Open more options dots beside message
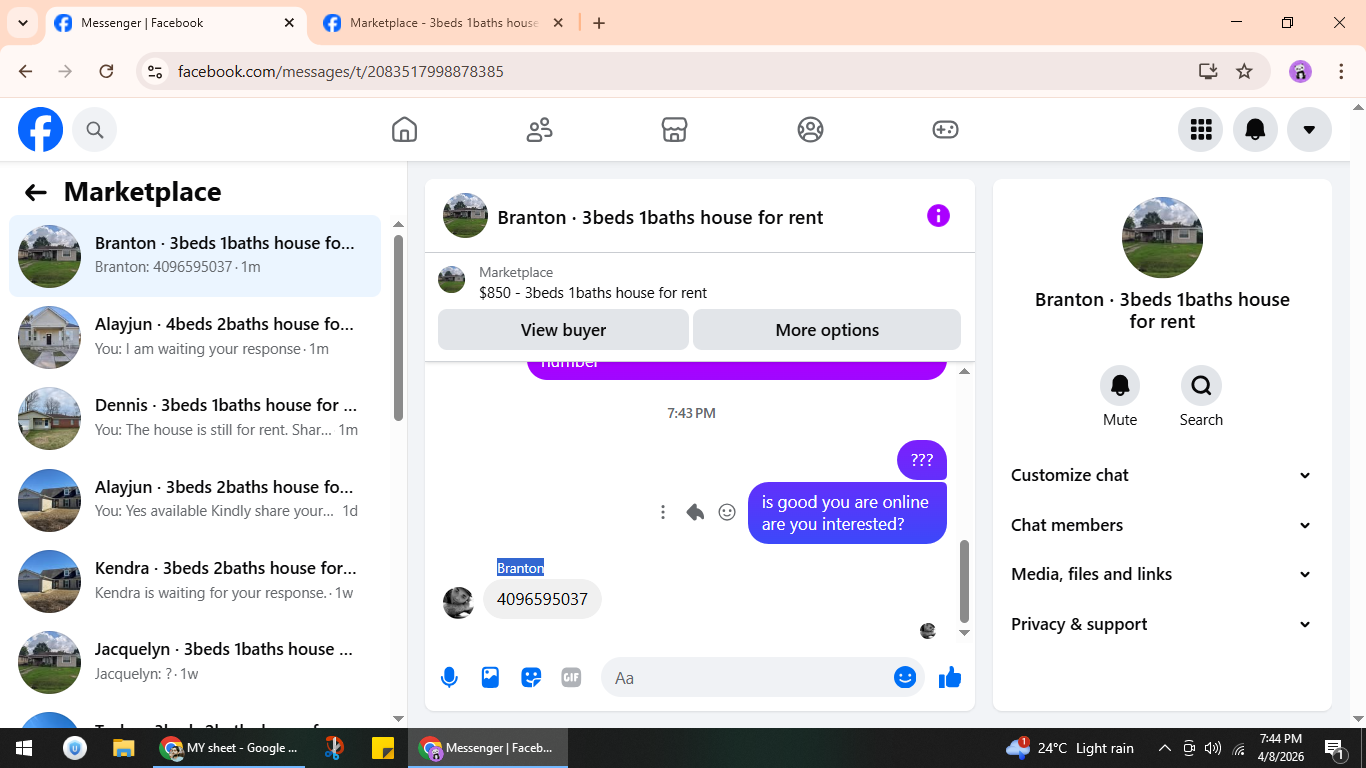The image size is (1366, 768). [662, 512]
